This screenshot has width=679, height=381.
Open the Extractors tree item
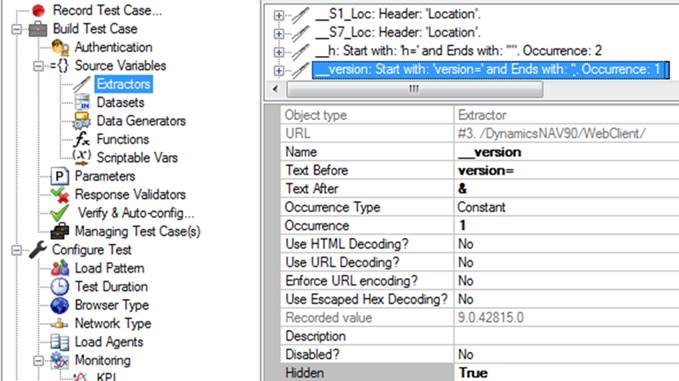(123, 84)
